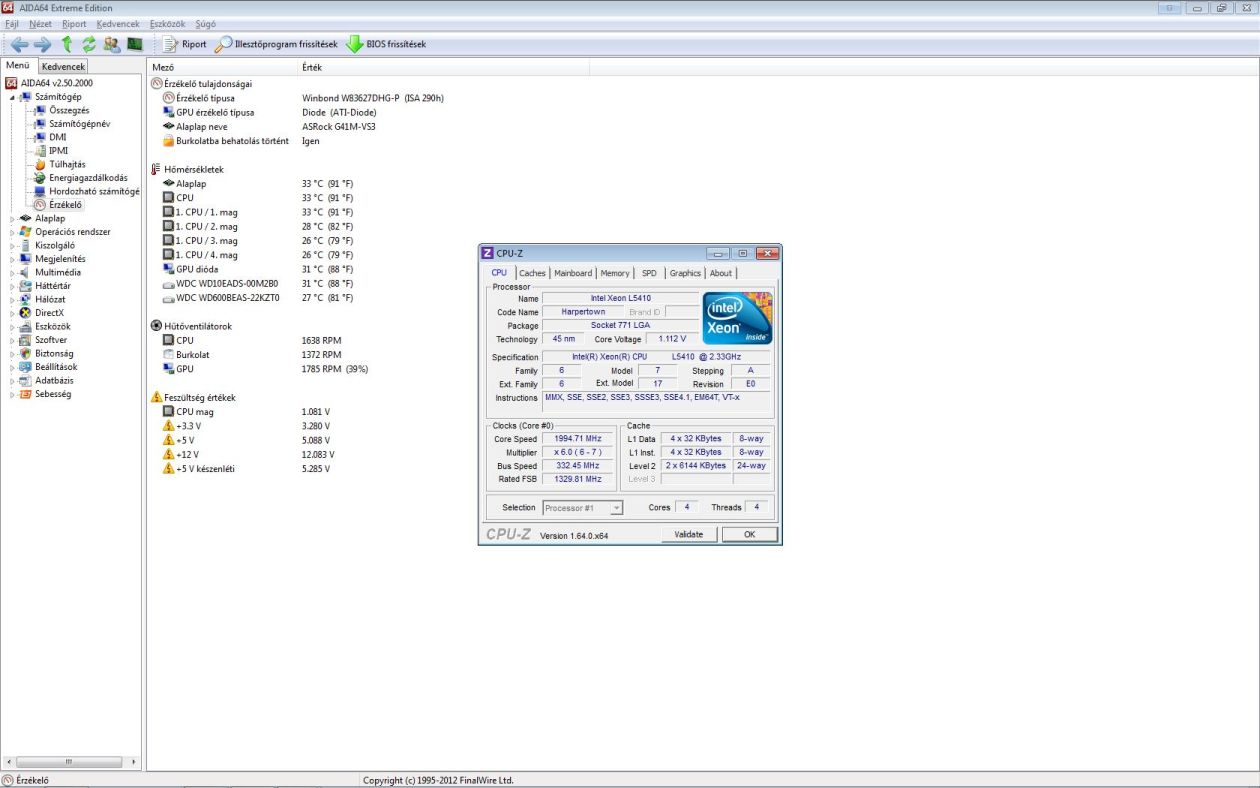
Task: Select the AIDA64 v2.50.2000 root node
Action: click(x=57, y=83)
